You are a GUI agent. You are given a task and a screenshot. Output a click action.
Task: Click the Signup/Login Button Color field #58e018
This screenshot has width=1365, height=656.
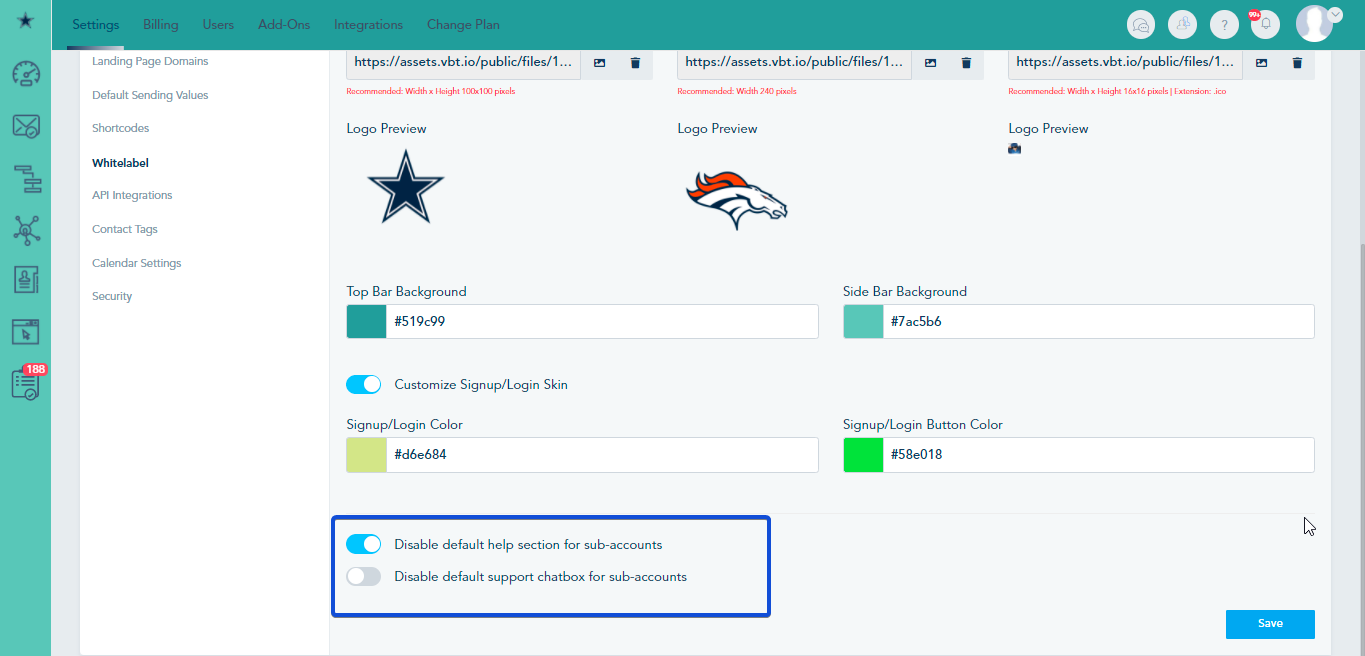click(x=1098, y=454)
